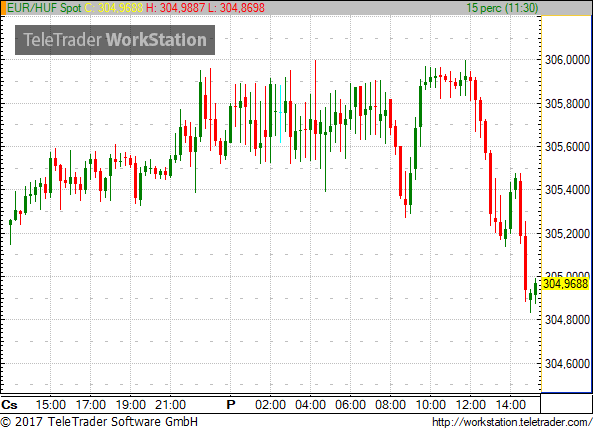This screenshot has height=431, width=593.
Task: Click the orange marker at header left edge
Action: tap(3, 8)
